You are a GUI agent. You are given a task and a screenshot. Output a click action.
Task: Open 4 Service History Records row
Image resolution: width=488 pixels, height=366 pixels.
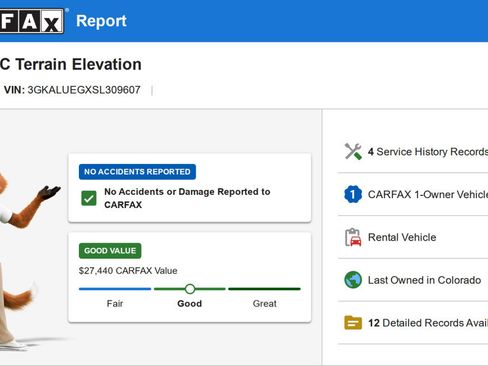[x=413, y=152]
